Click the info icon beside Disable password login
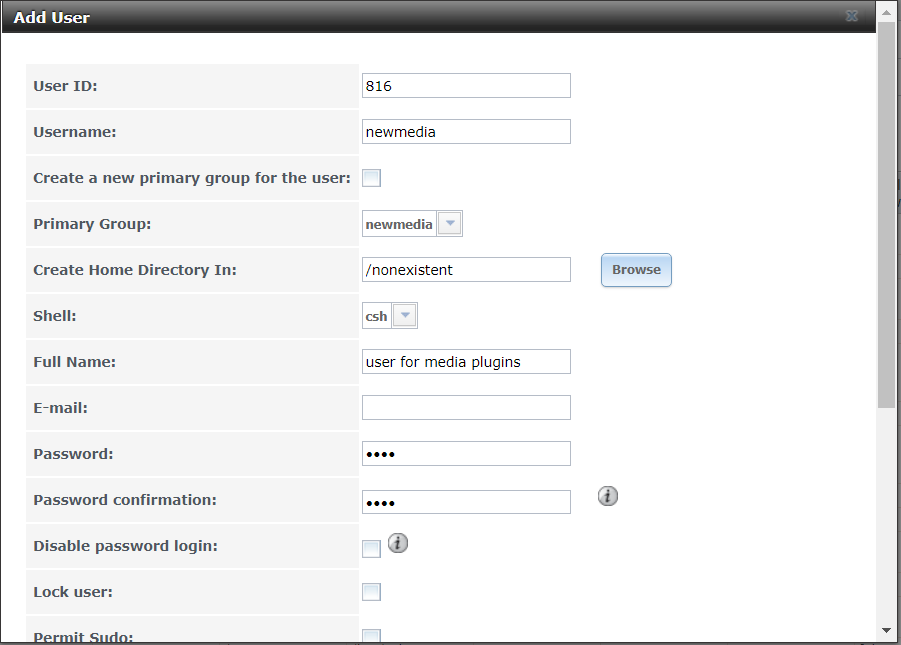The image size is (901, 645). point(398,543)
